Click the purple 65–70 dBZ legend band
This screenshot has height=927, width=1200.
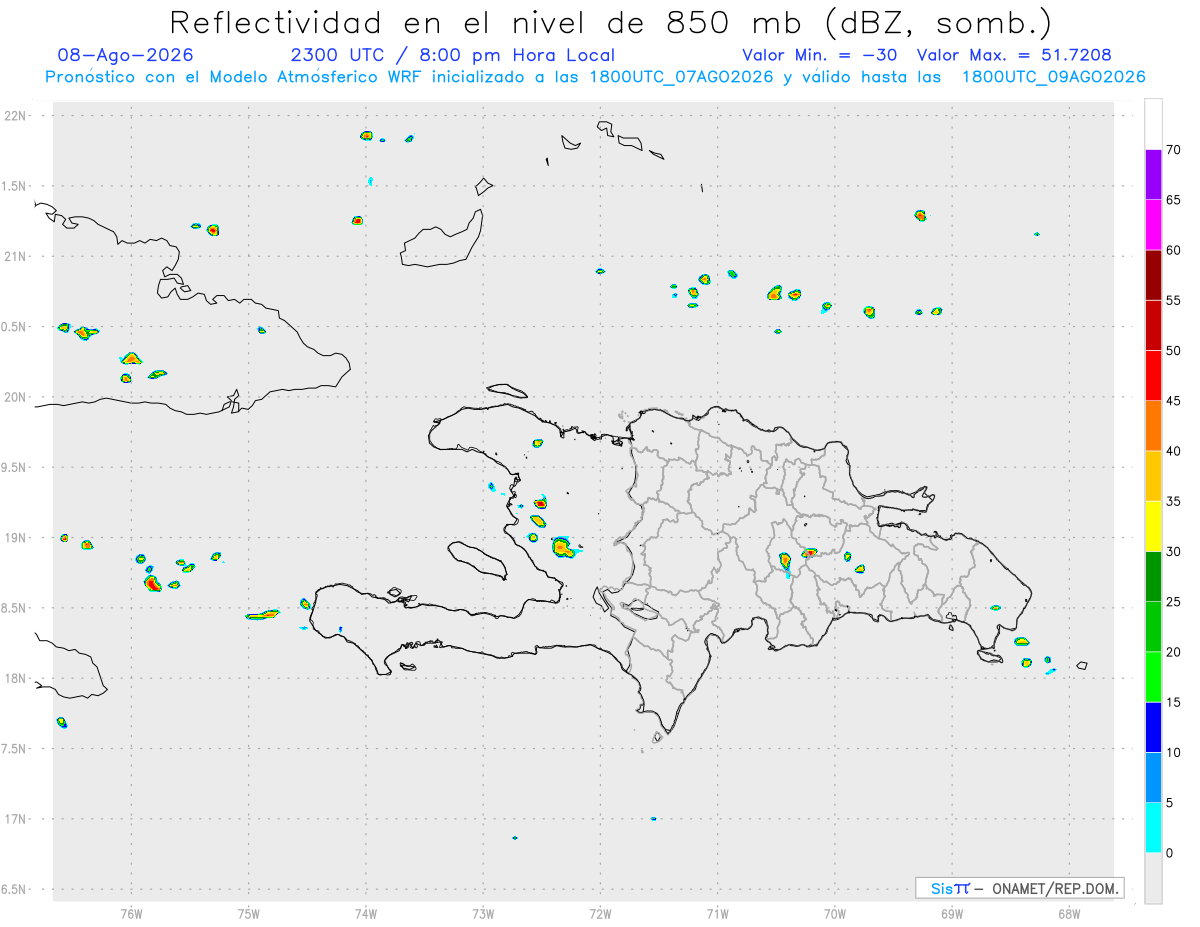[x=1153, y=175]
